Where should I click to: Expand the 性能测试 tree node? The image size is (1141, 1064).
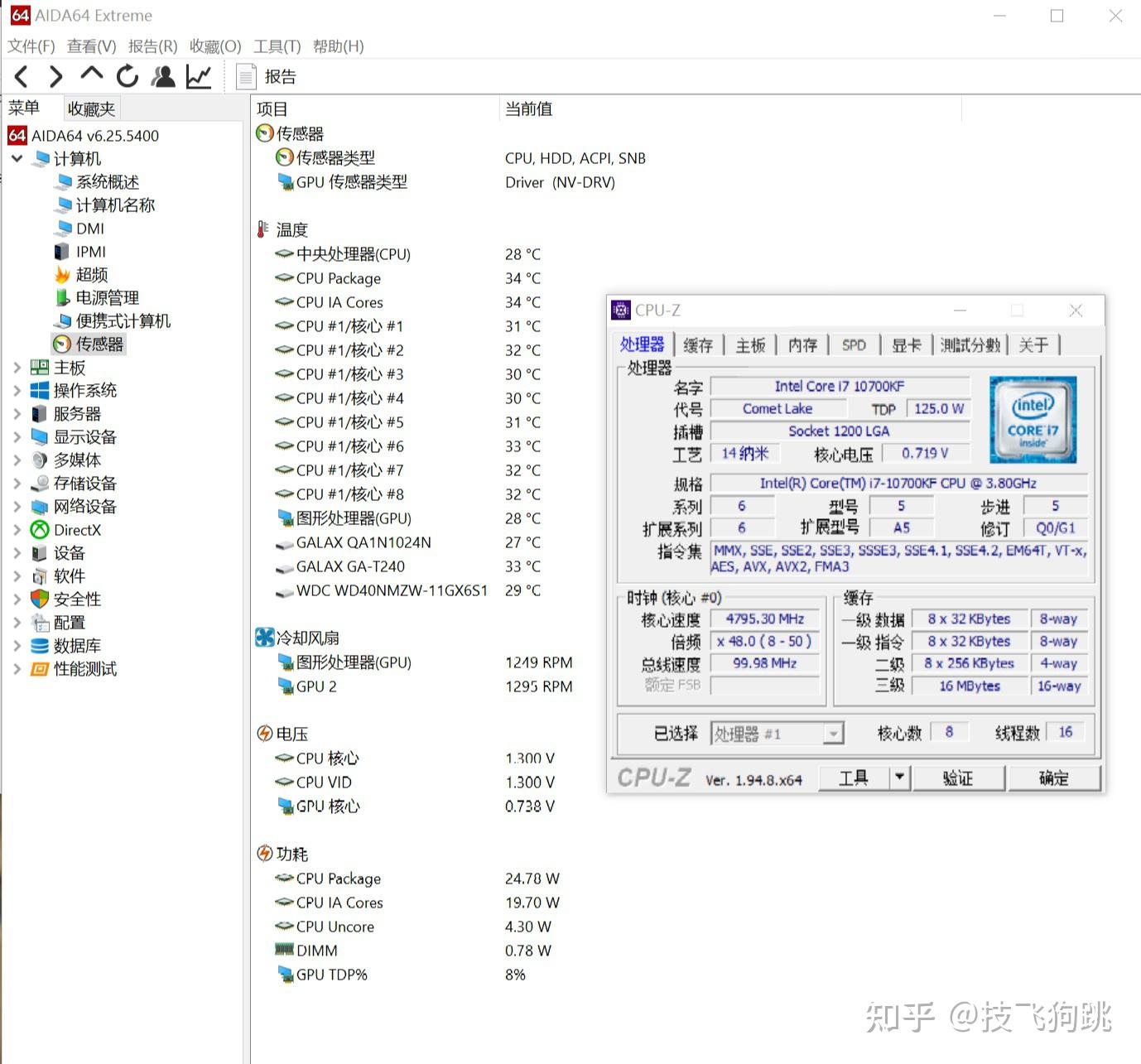[17, 669]
